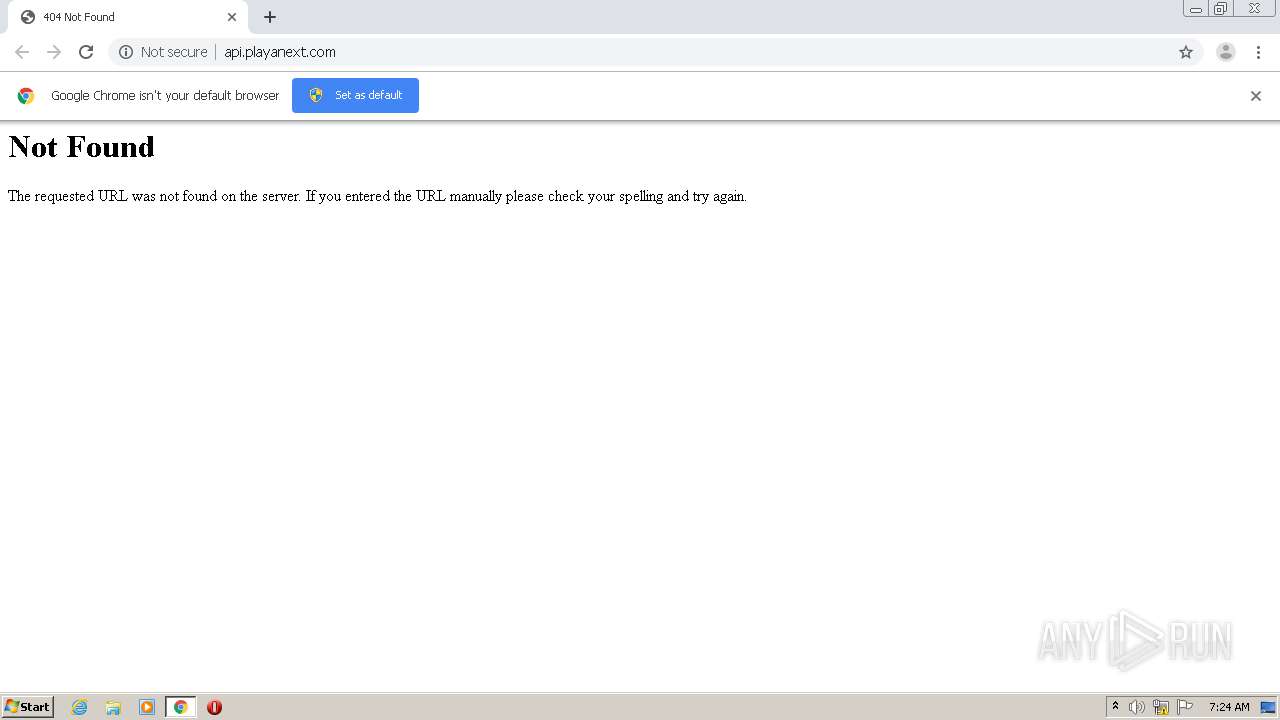Image resolution: width=1280 pixels, height=720 pixels.
Task: Open the Action Center flag icon
Action: [1185, 707]
